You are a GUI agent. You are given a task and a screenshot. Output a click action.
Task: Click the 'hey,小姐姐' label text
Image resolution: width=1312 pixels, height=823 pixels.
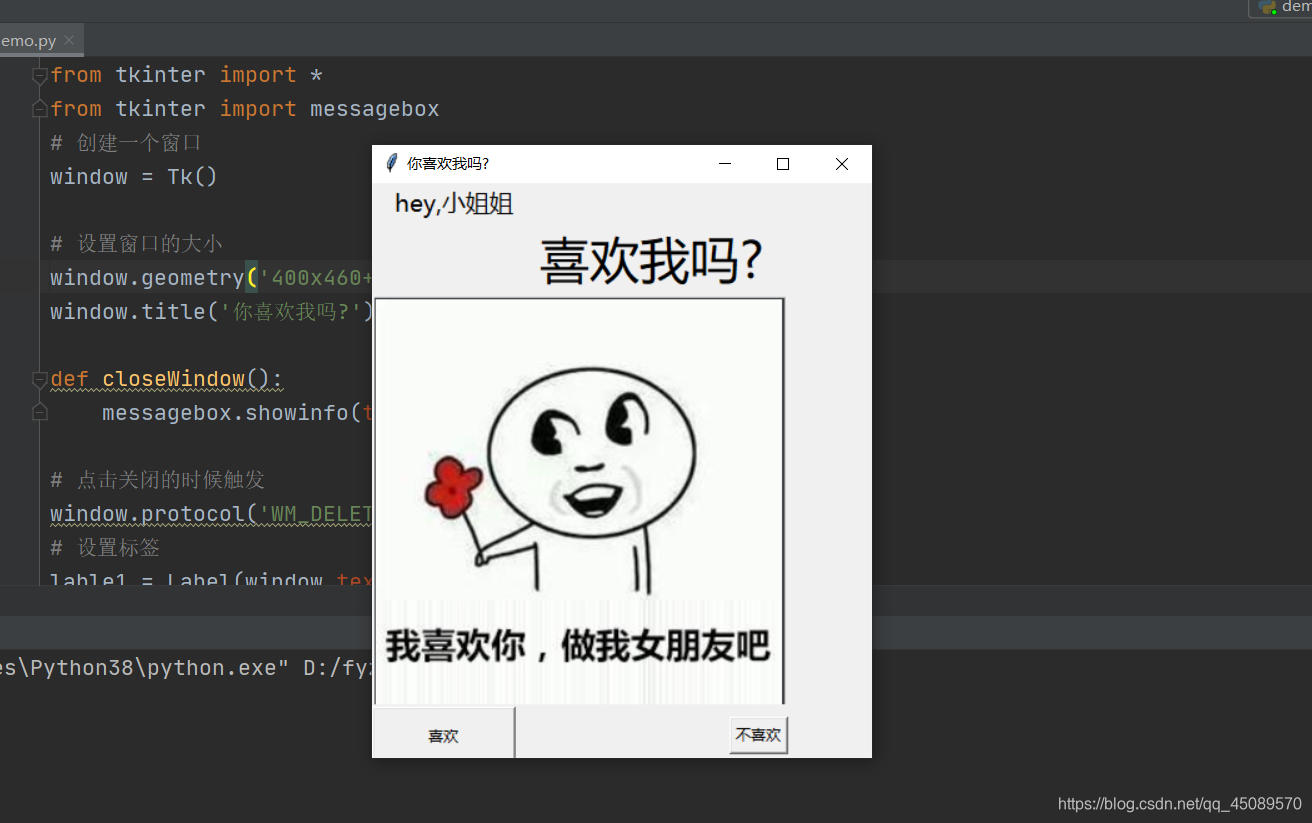(454, 204)
